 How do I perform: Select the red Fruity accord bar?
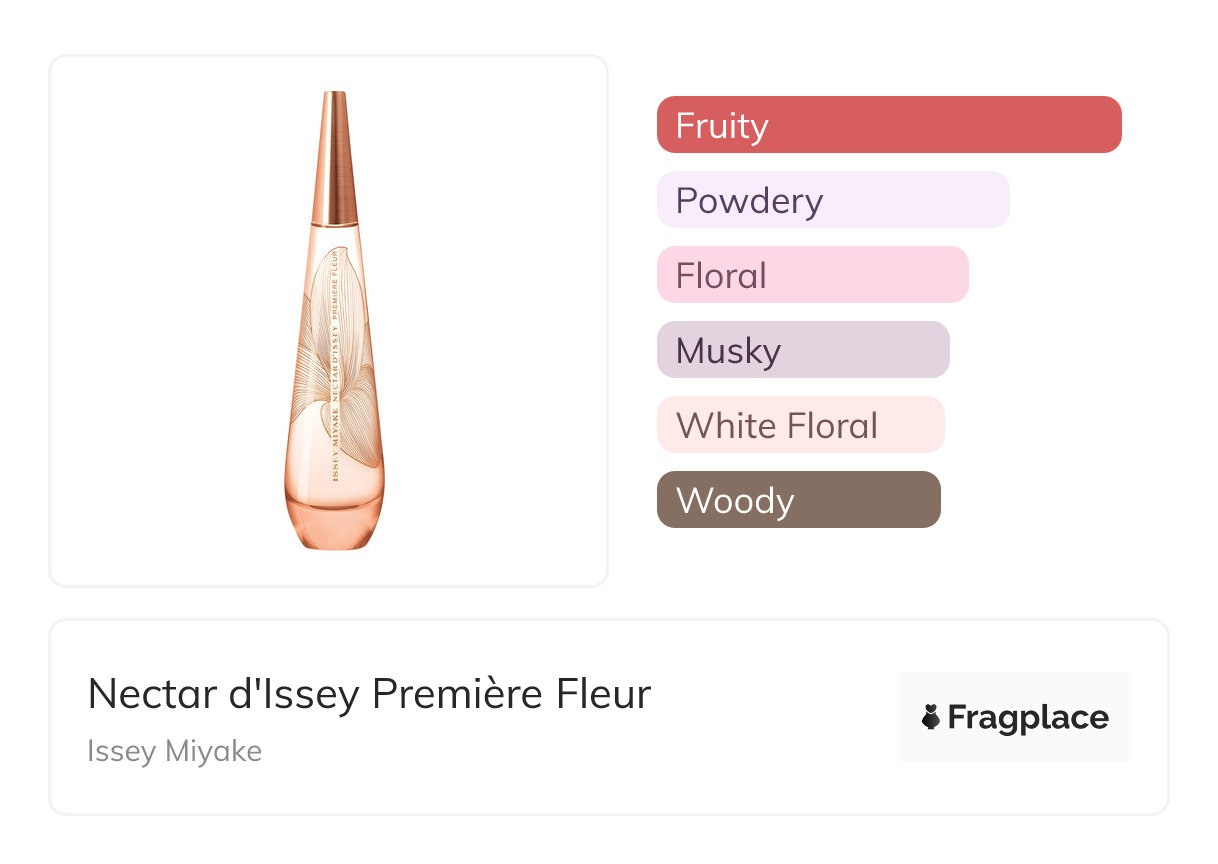tap(889, 125)
